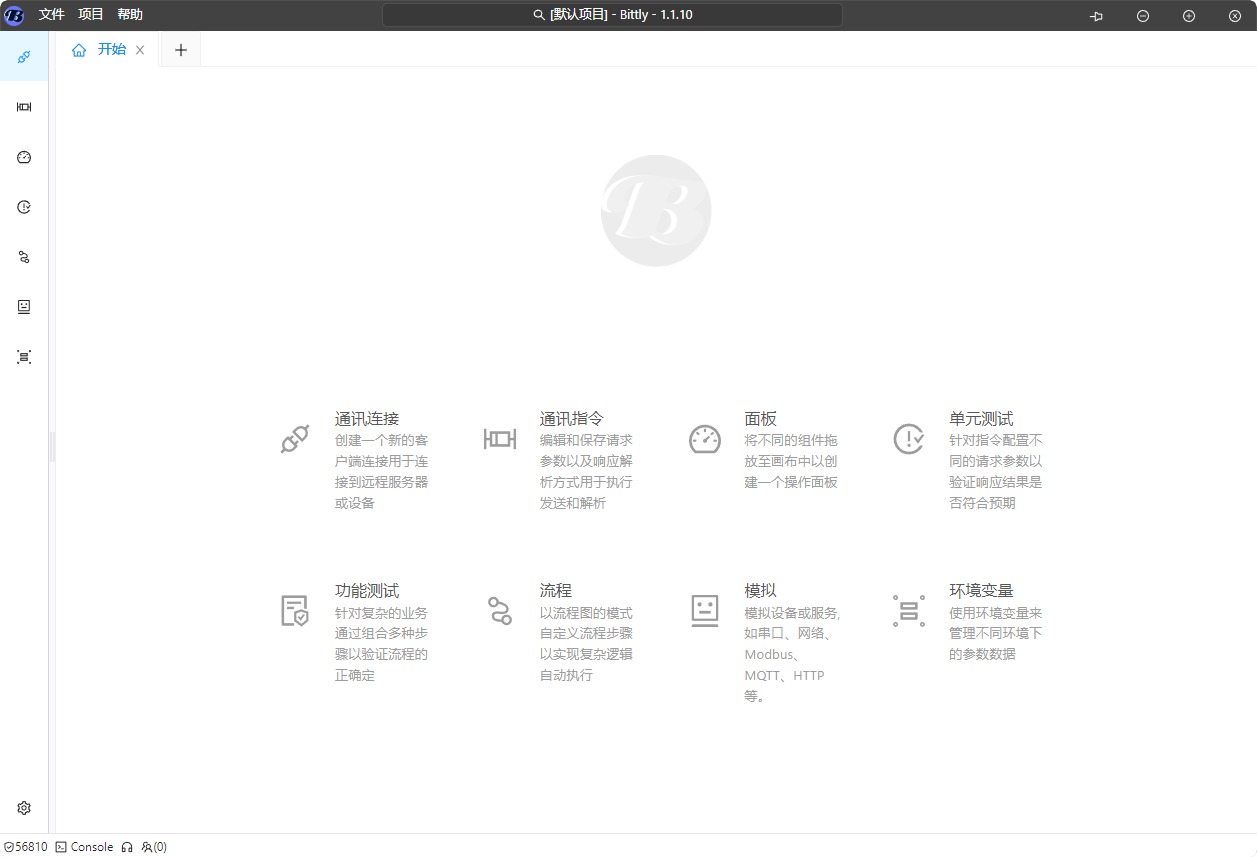
Task: Open the environment variables sidebar icon
Action: (24, 357)
